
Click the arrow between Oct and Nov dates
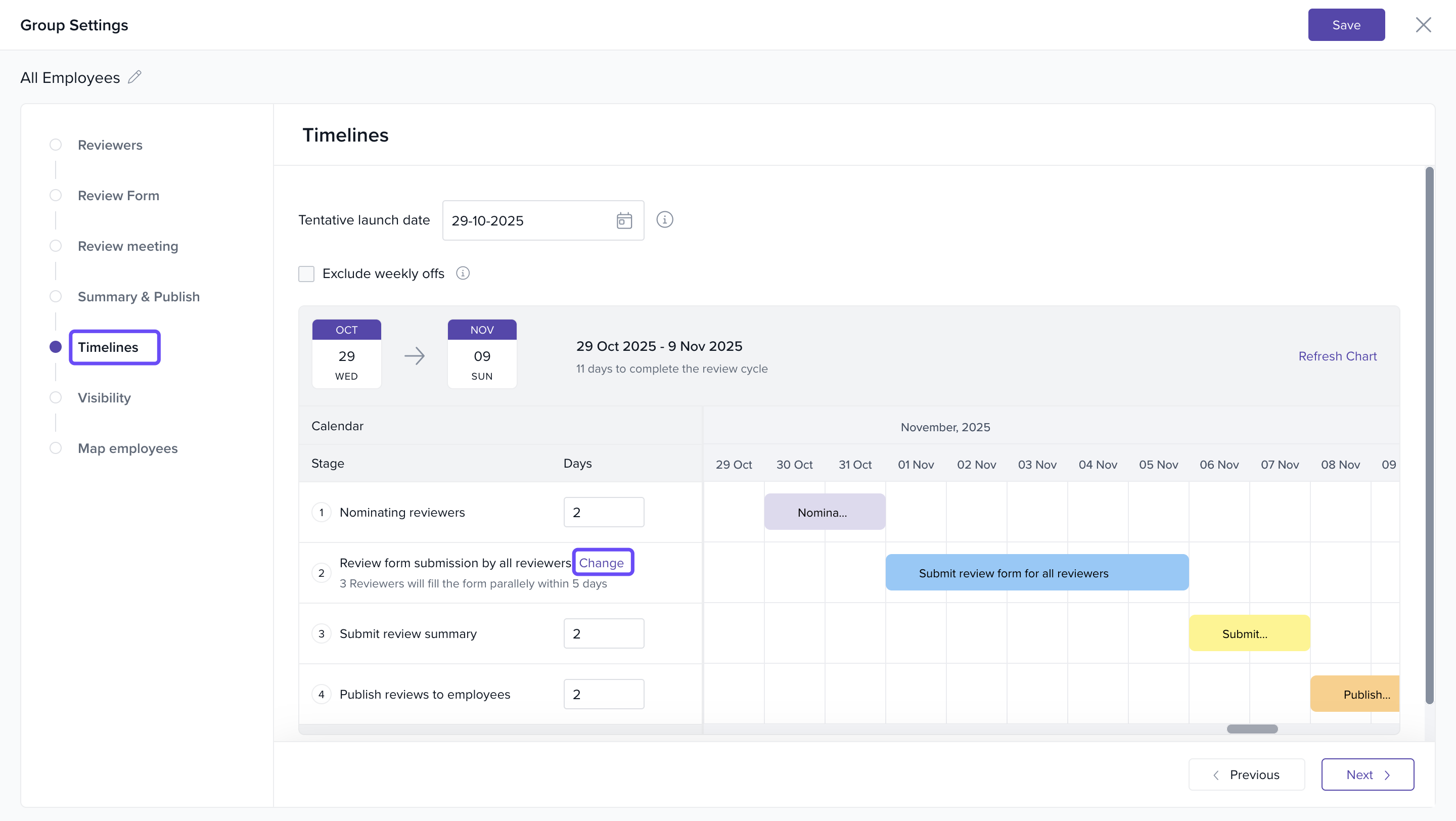click(415, 356)
